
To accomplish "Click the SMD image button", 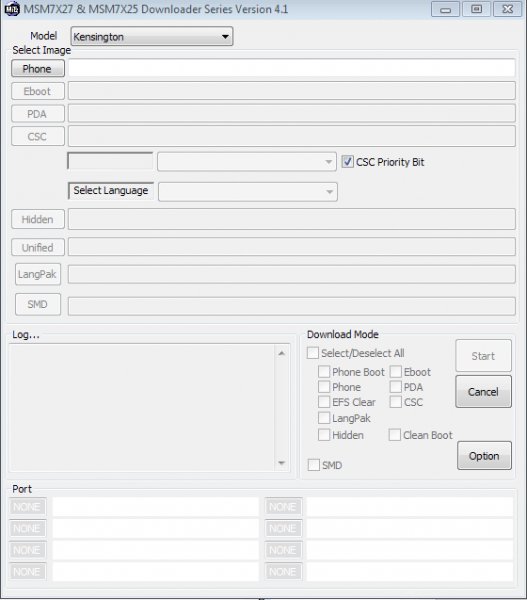I will click(38, 304).
